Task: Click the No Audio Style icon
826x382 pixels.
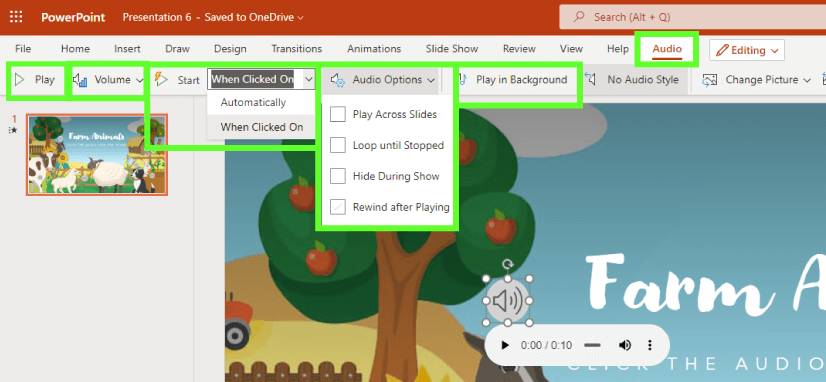Action: coord(591,80)
